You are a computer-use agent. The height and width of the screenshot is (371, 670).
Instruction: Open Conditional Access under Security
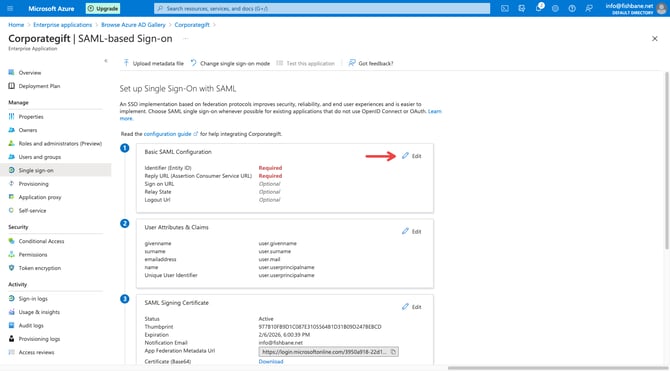[41, 241]
